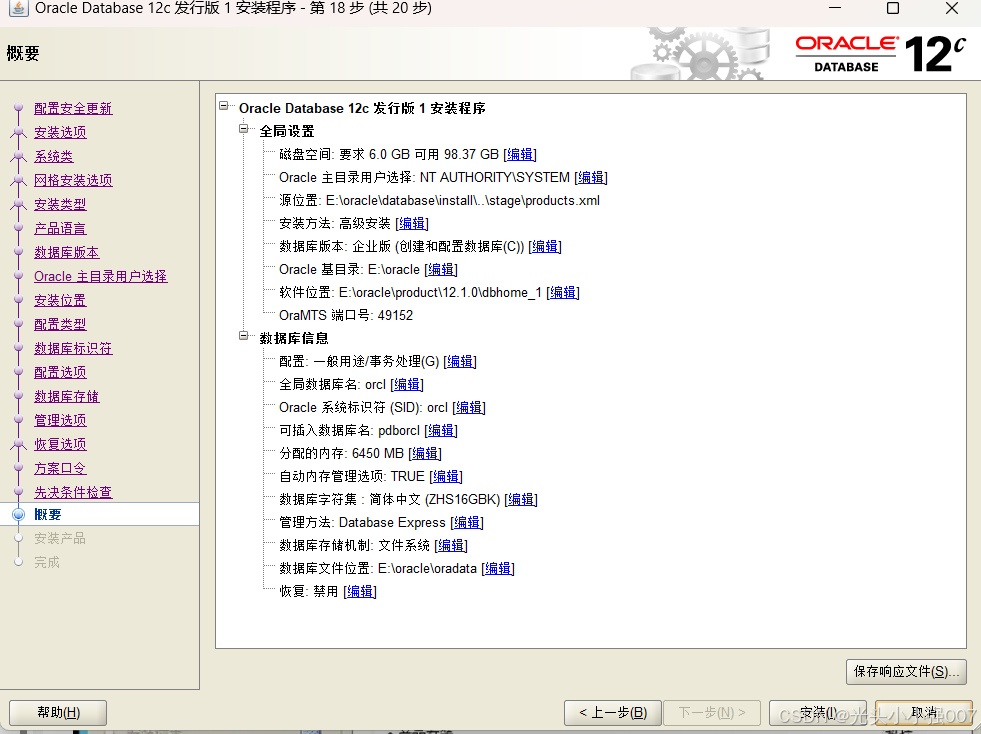Edit the 软件位置 dbhome_1 path
Image resolution: width=981 pixels, height=734 pixels.
click(x=563, y=293)
